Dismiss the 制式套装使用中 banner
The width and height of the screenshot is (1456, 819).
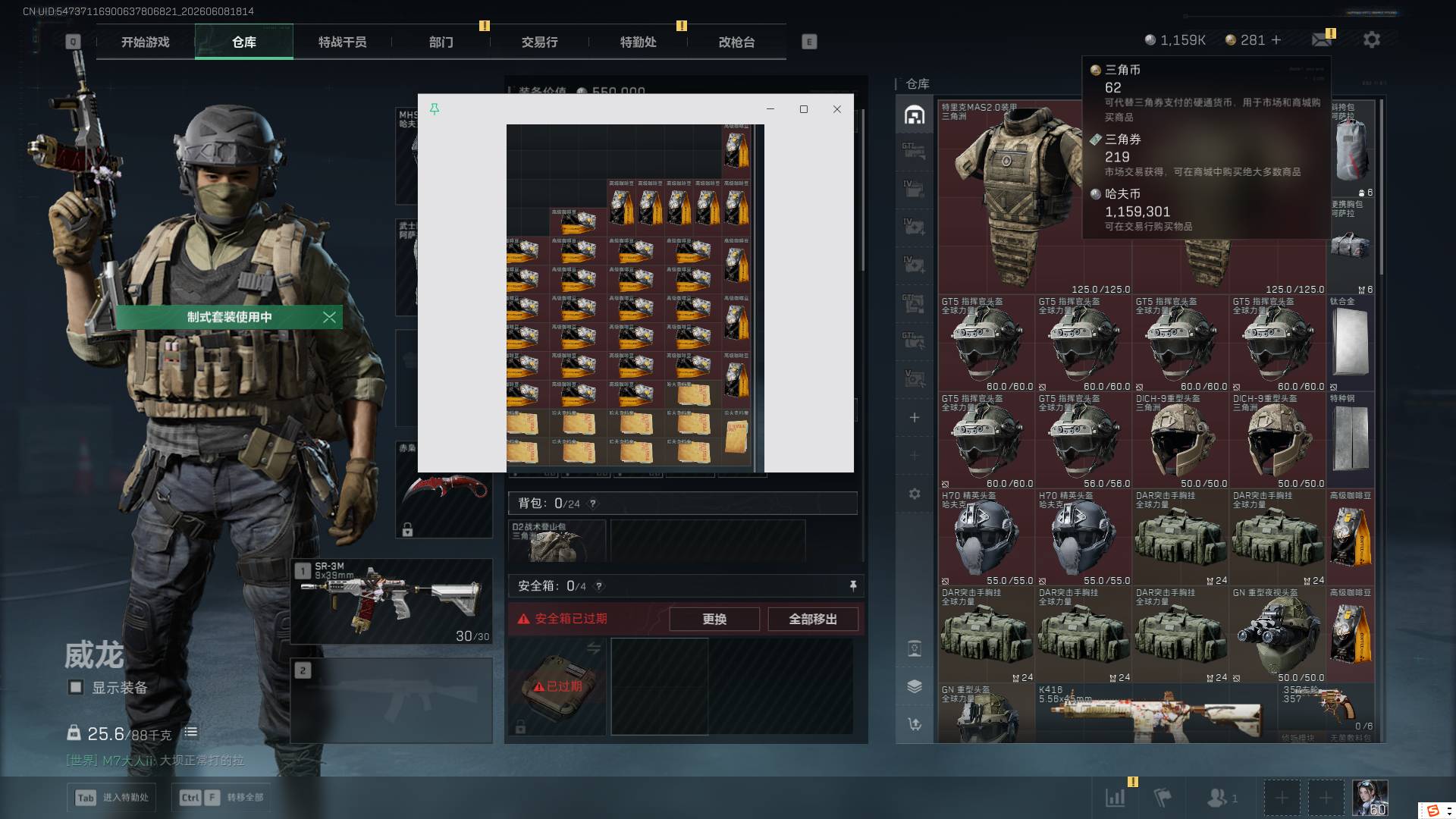click(329, 317)
